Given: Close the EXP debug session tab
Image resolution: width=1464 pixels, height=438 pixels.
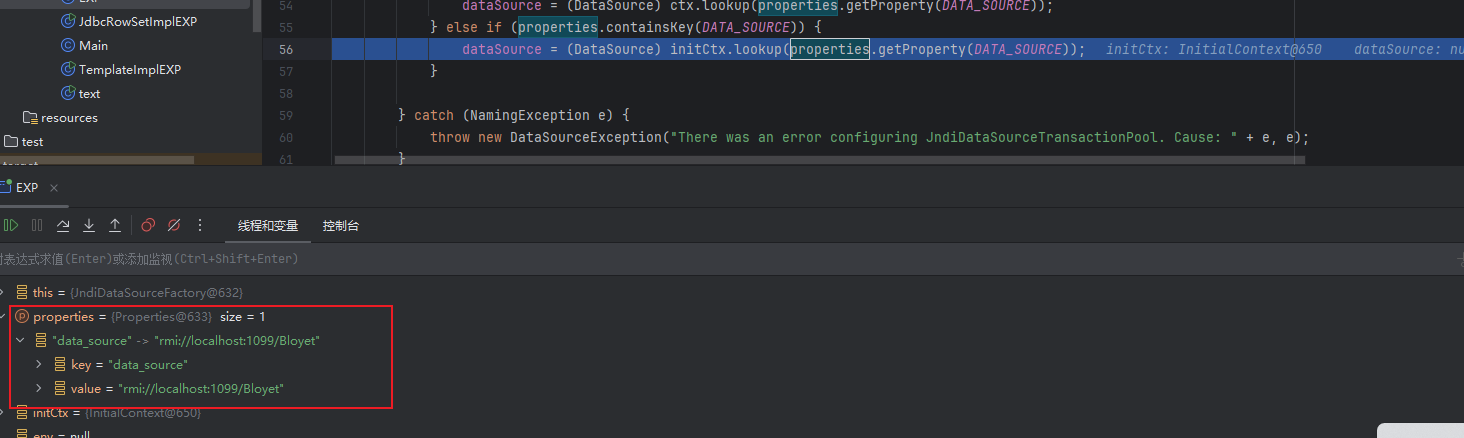Looking at the screenshot, I should (x=54, y=188).
